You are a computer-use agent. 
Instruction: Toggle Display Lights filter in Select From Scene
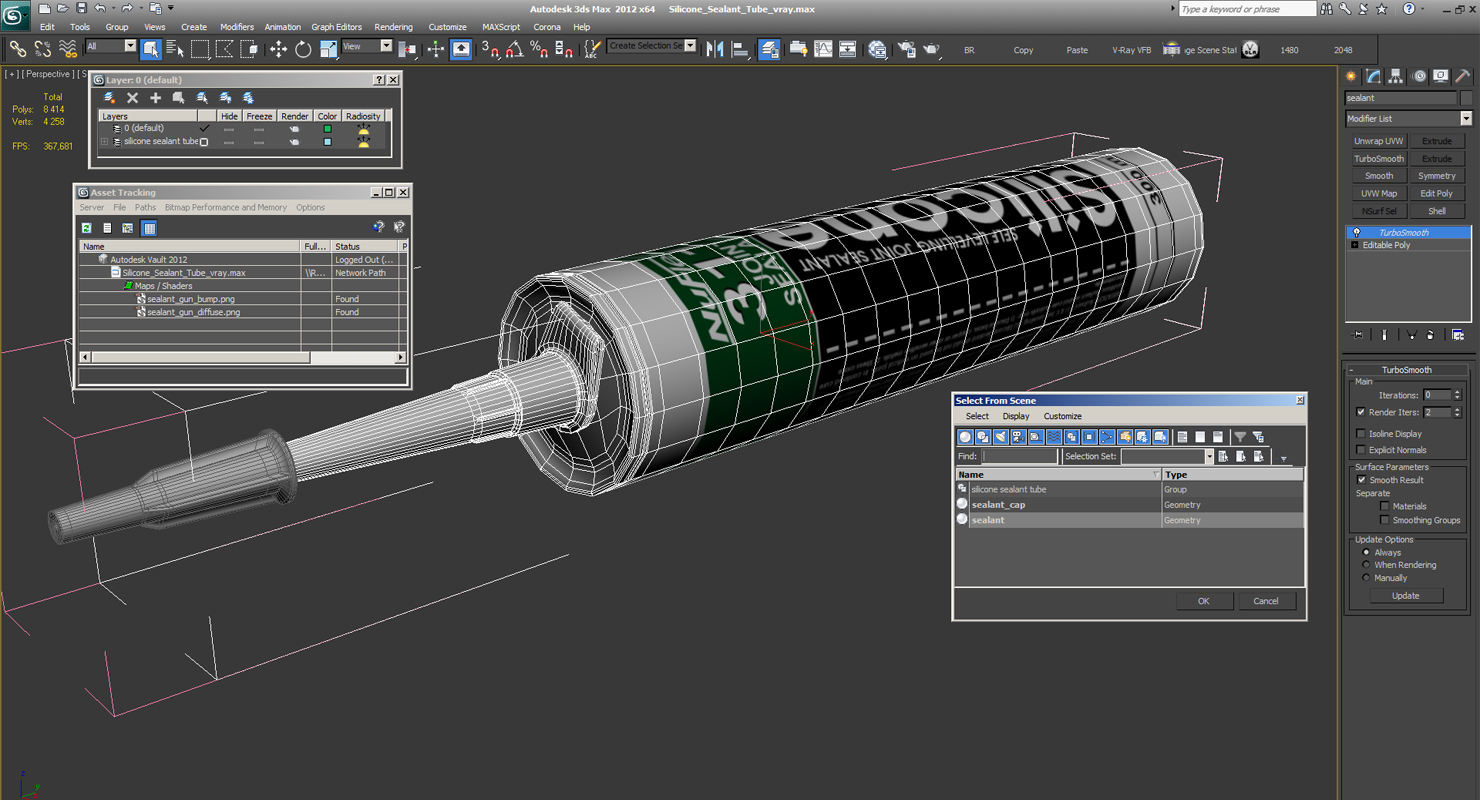tap(1000, 437)
